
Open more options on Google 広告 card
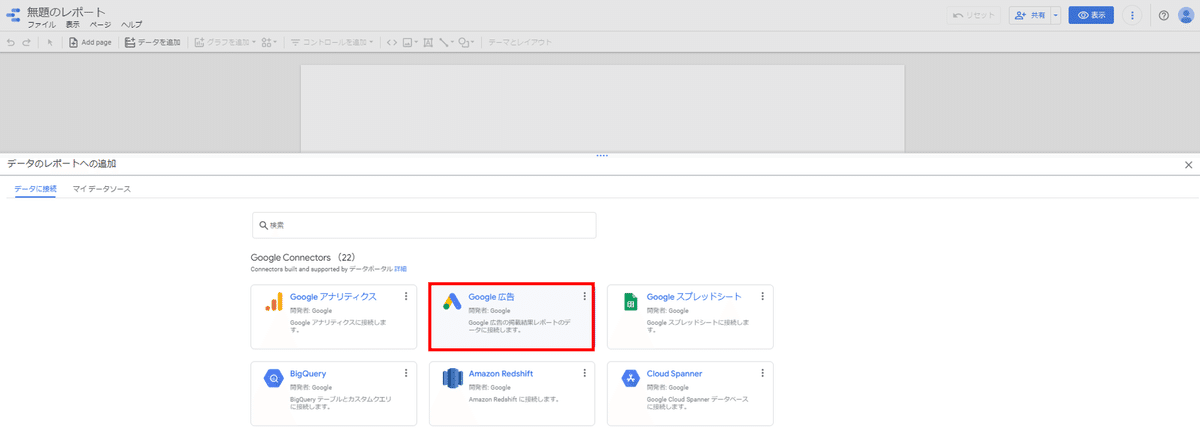584,296
